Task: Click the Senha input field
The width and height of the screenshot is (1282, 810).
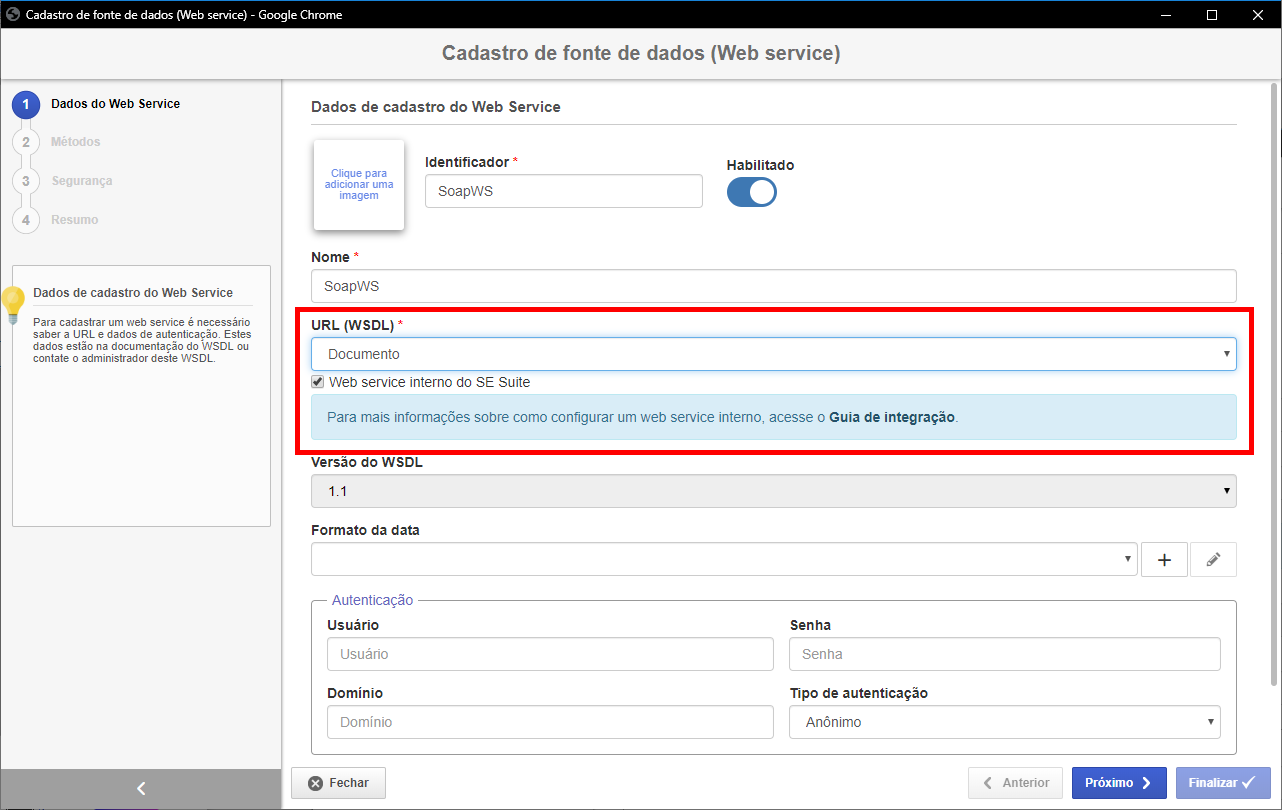Action: pyautogui.click(x=1005, y=654)
